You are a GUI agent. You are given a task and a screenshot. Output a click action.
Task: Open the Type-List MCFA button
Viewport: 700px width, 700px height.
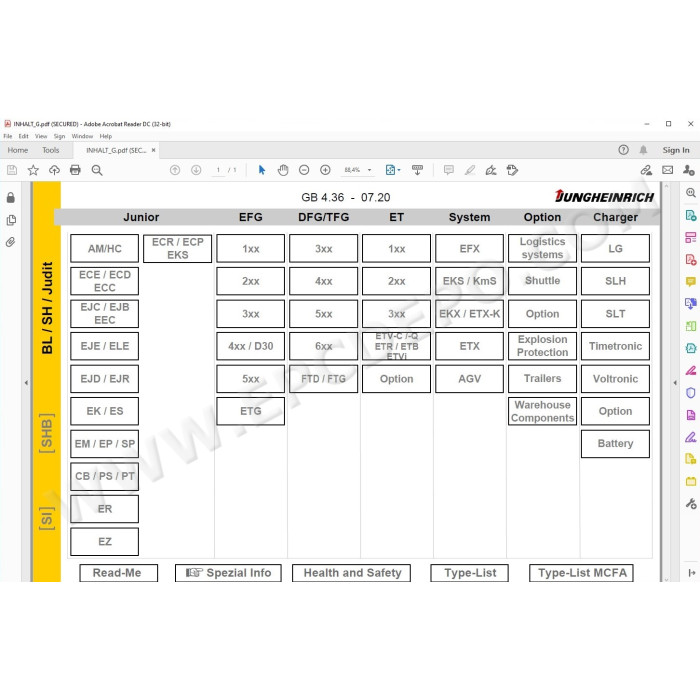tap(581, 573)
